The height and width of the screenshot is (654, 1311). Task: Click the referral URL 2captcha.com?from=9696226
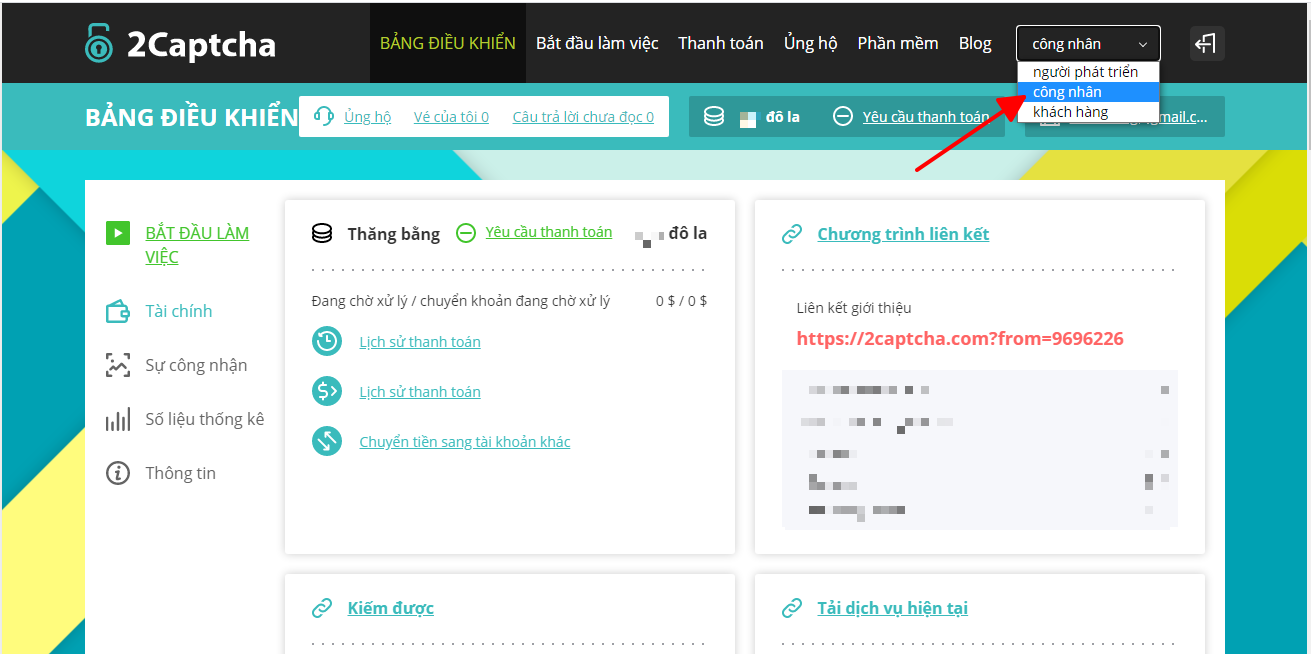click(x=960, y=339)
